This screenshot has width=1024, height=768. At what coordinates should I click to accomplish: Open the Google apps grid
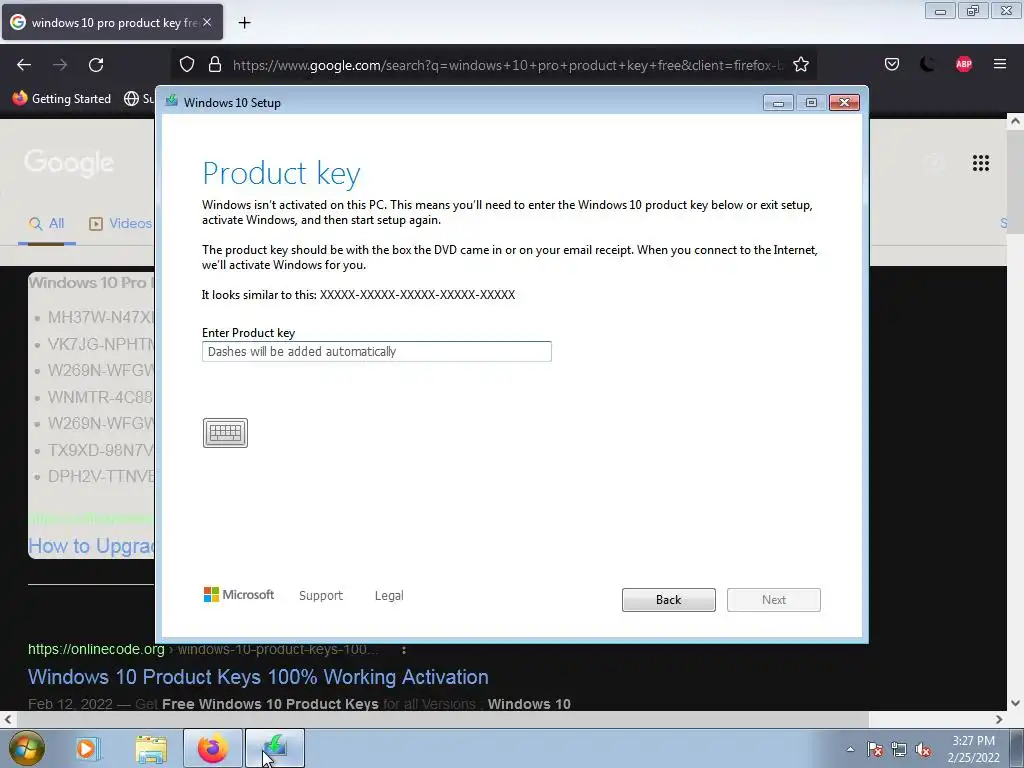(981, 163)
